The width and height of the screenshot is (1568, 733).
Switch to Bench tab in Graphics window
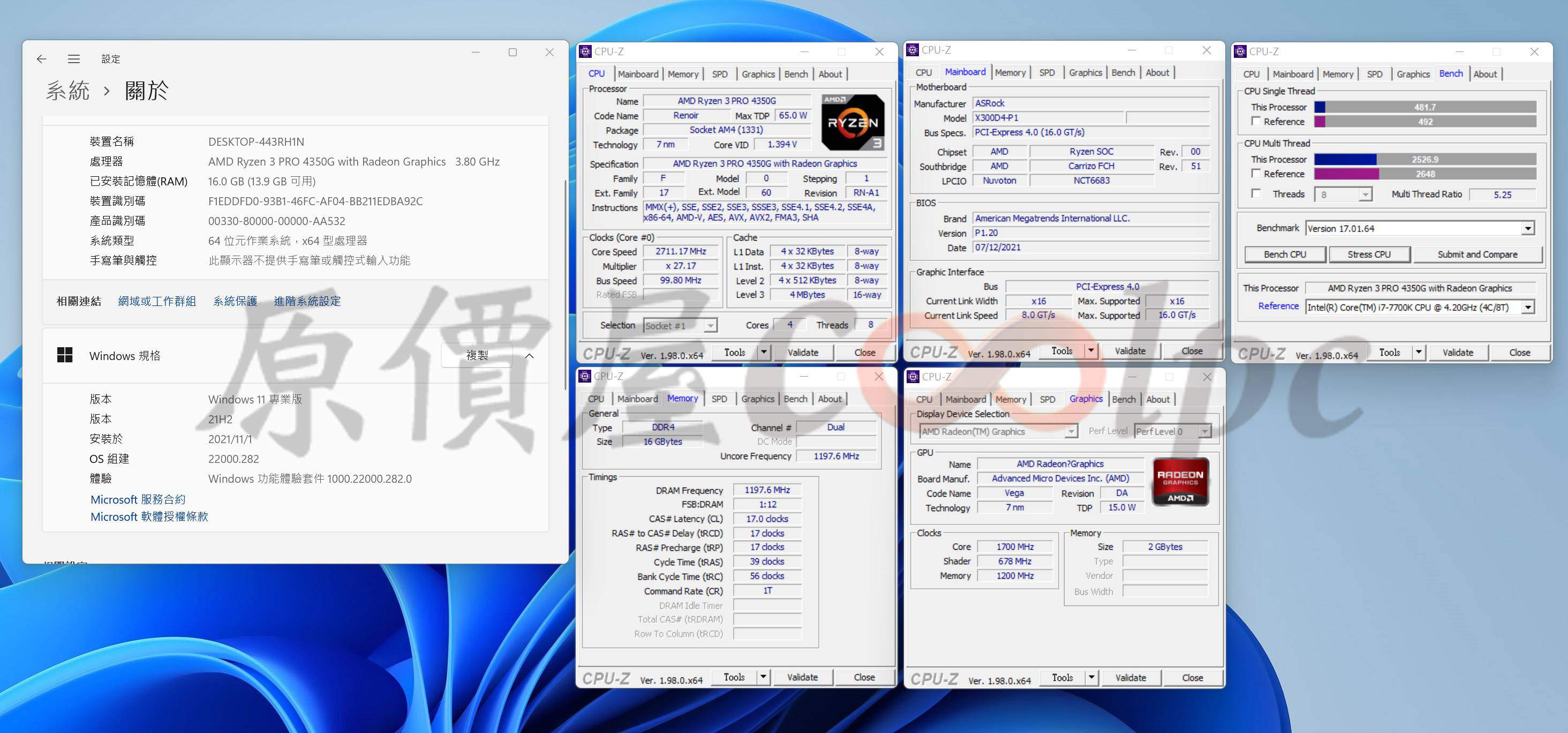pos(1123,399)
